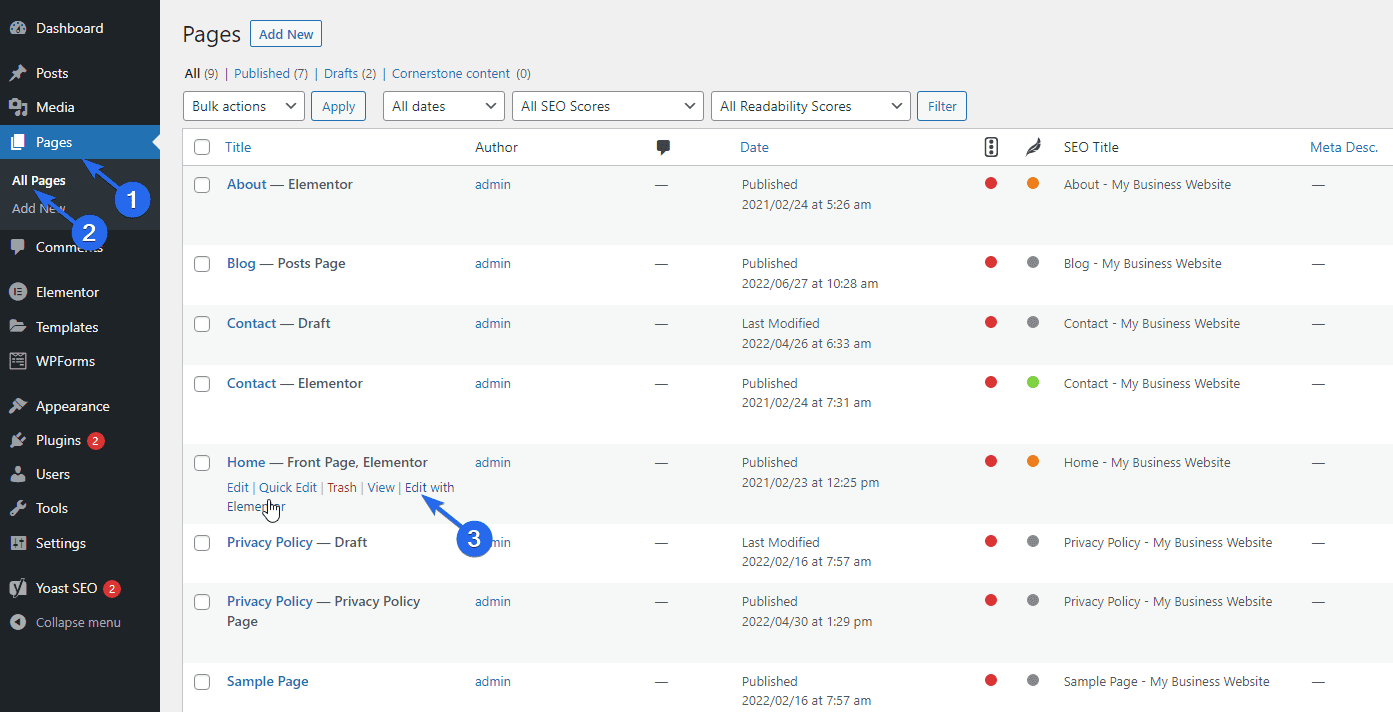Select the Contact Draft row checkbox
This screenshot has height=712, width=1393.
pos(202,324)
